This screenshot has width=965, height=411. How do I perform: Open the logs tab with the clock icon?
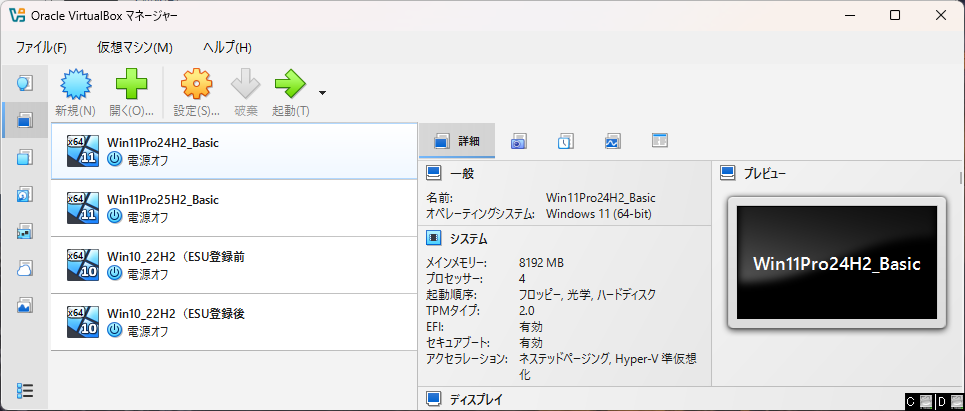coord(566,142)
